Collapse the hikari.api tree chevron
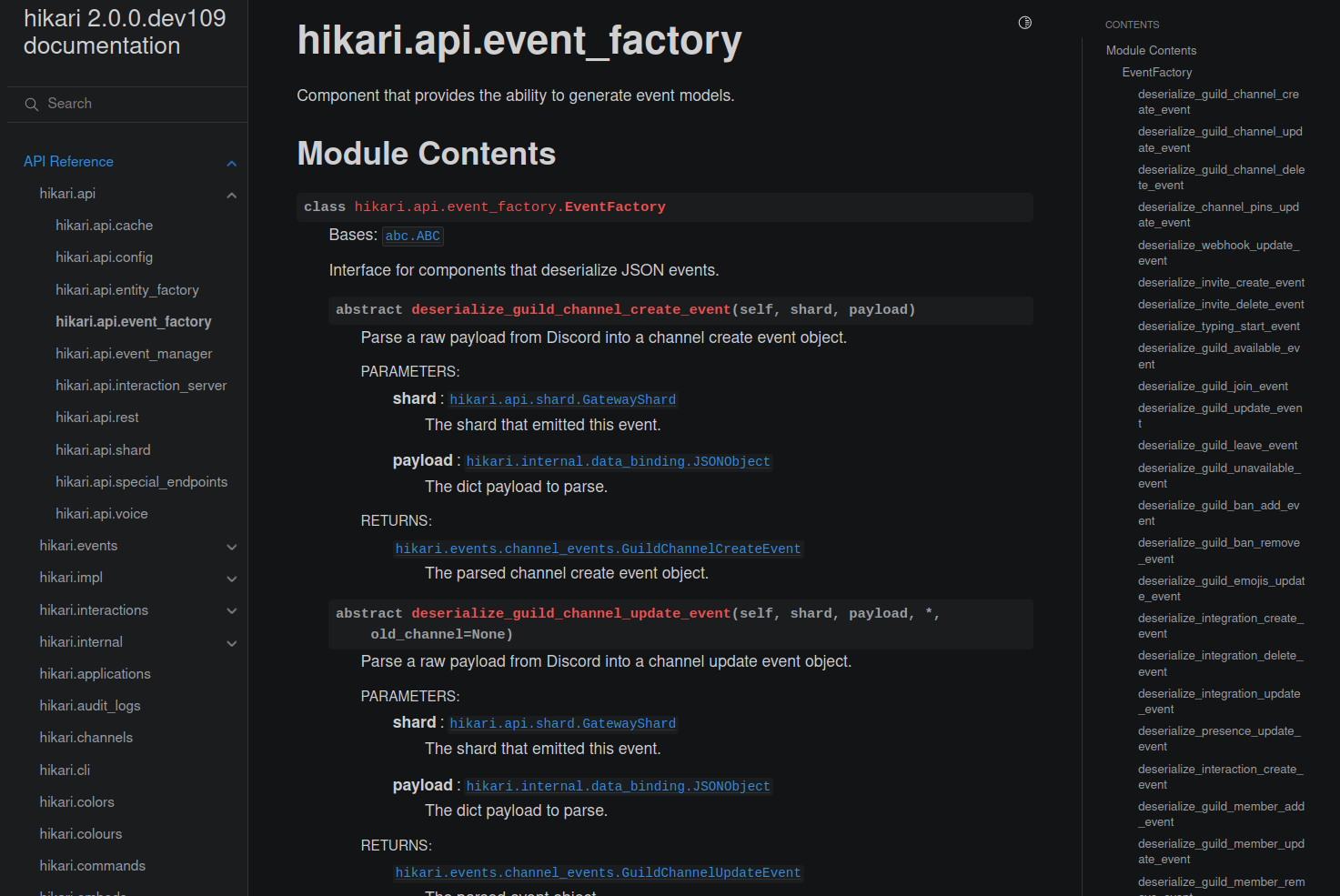 coord(232,195)
